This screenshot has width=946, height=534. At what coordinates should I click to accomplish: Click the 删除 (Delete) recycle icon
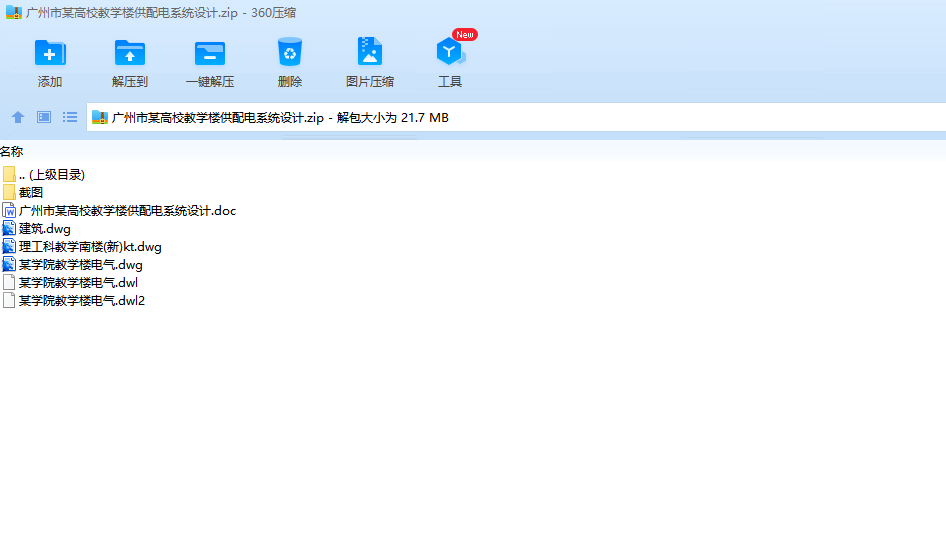click(290, 52)
